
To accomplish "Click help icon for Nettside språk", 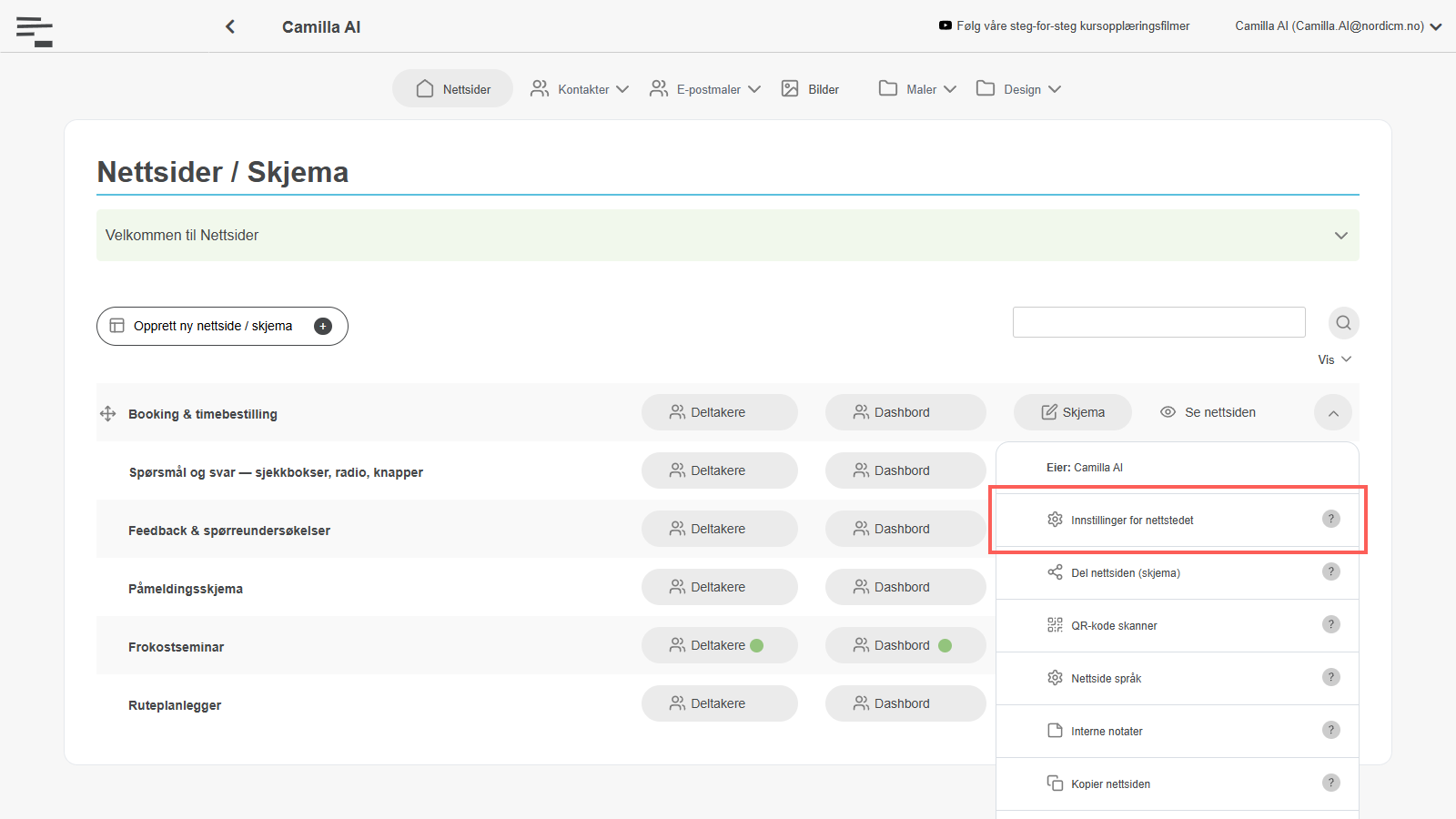I will 1331,677.
